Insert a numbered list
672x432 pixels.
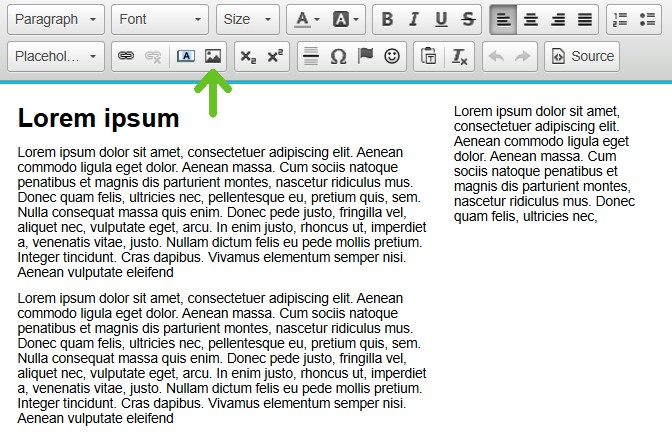click(x=620, y=20)
